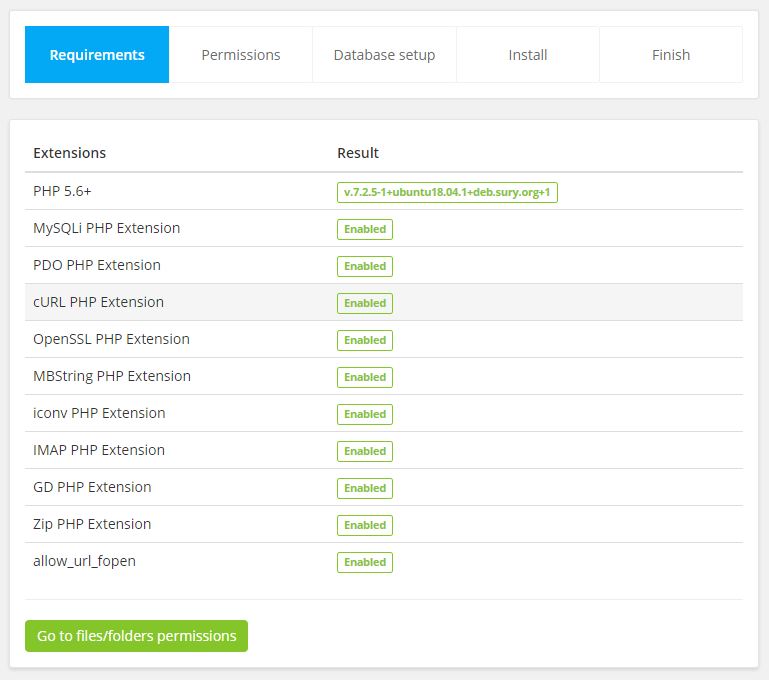Click Enabled badge for OpenSSL PHP Extension

pos(365,340)
